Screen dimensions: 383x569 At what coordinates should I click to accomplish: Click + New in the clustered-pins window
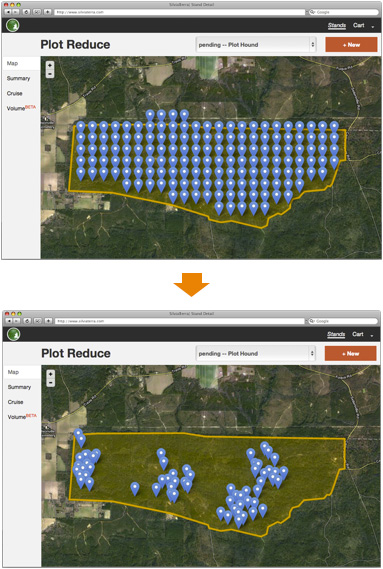(350, 353)
